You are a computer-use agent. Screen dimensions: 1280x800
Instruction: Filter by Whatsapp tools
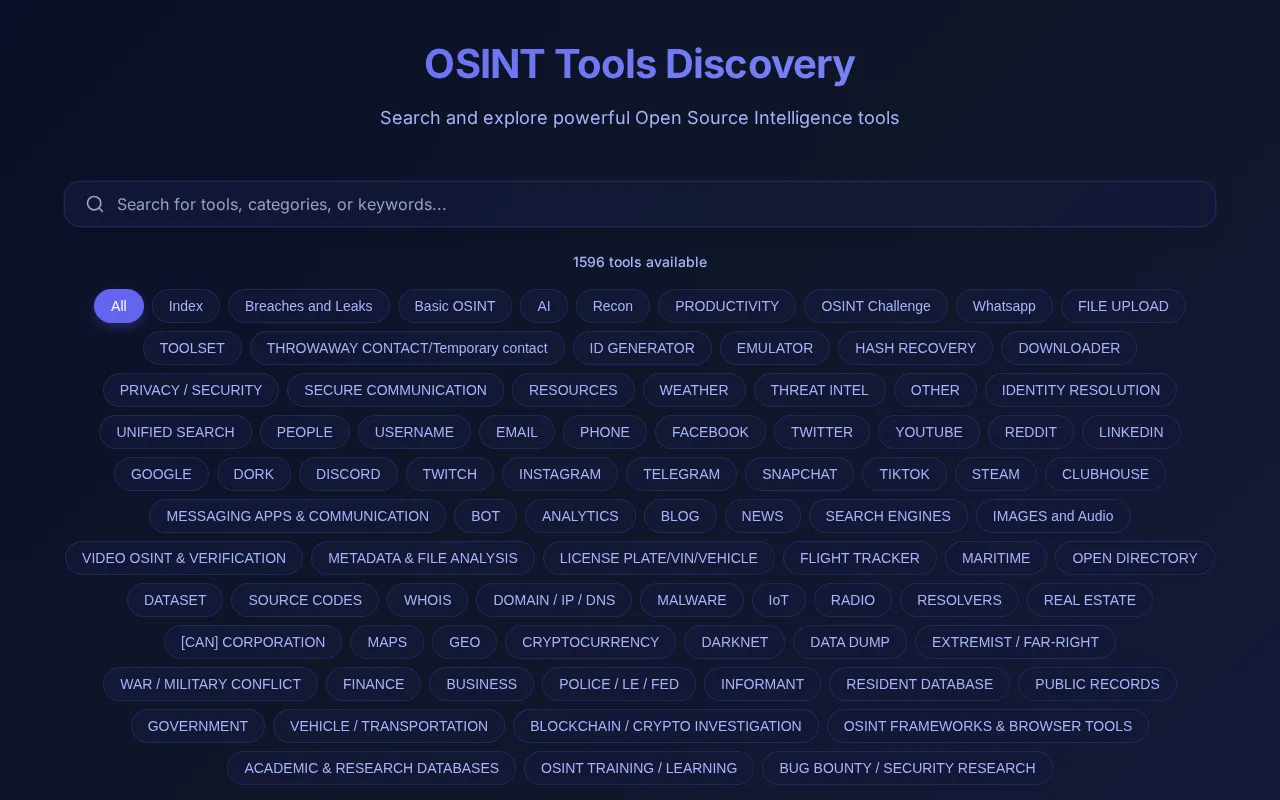point(1004,306)
